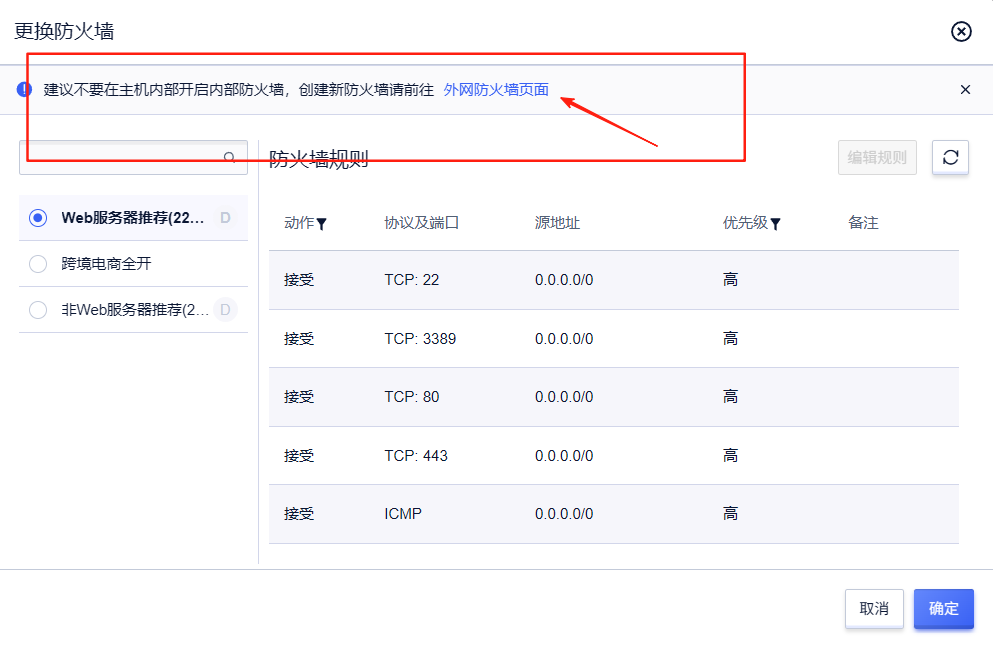Click inside the template search field

tap(120, 158)
